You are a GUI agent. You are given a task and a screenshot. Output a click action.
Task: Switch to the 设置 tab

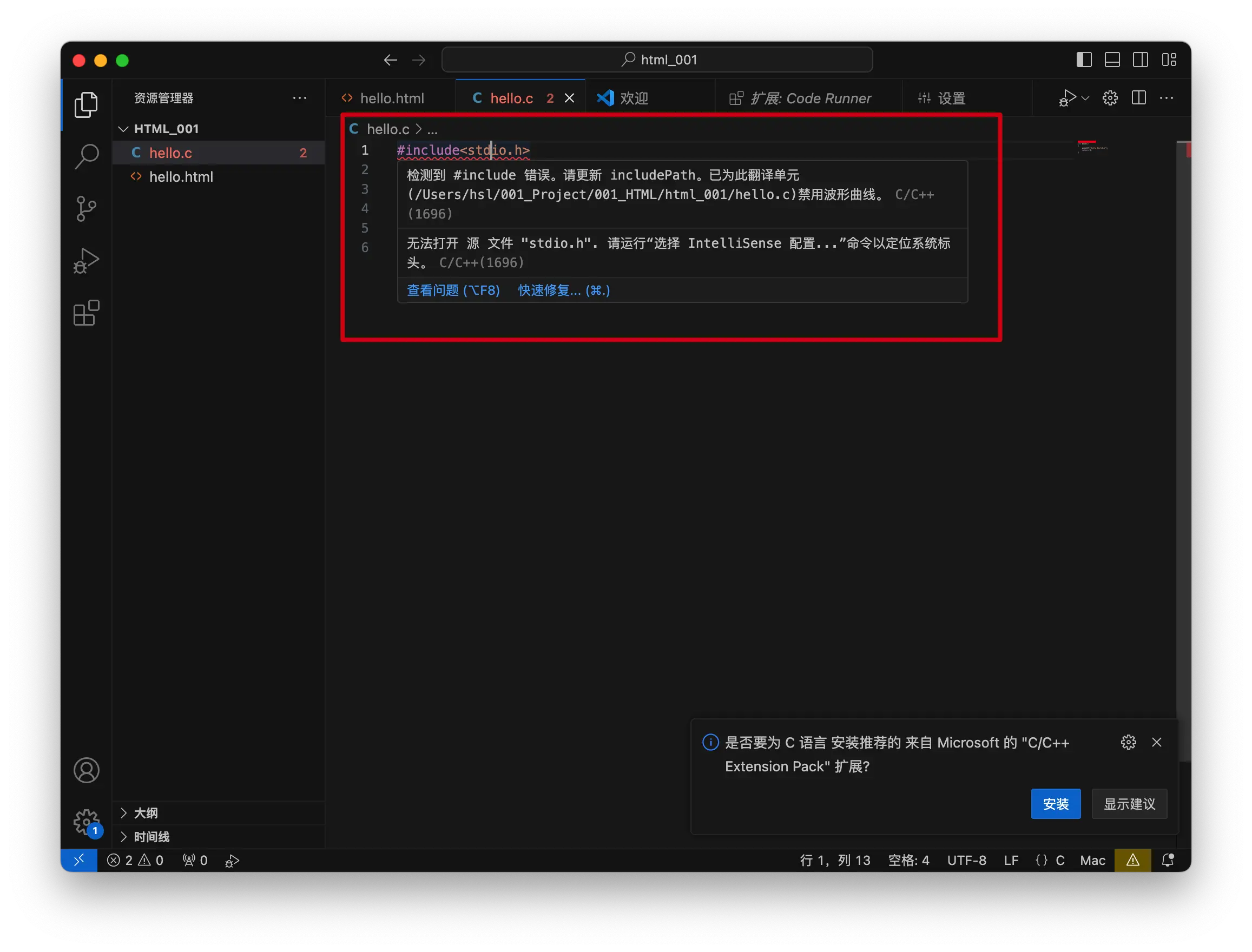coord(951,98)
